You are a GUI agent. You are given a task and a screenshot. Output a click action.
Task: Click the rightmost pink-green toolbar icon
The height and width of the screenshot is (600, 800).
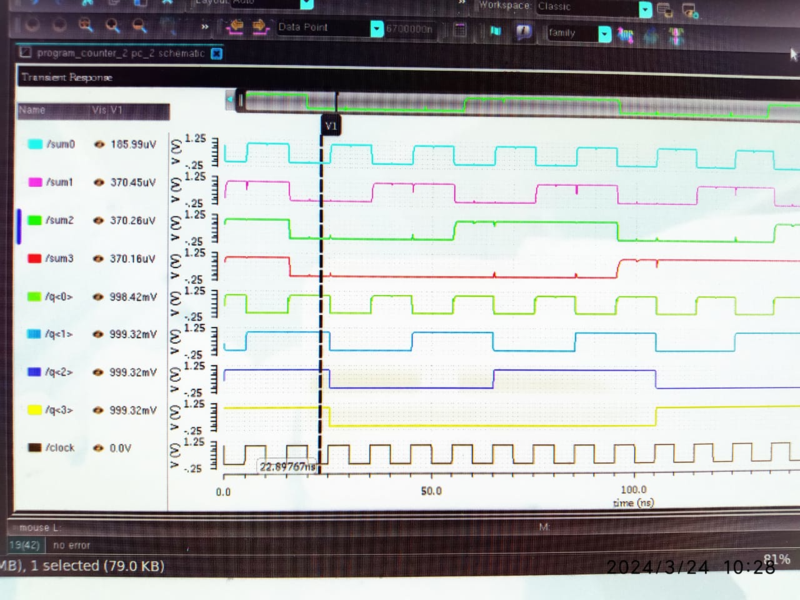click(677, 36)
